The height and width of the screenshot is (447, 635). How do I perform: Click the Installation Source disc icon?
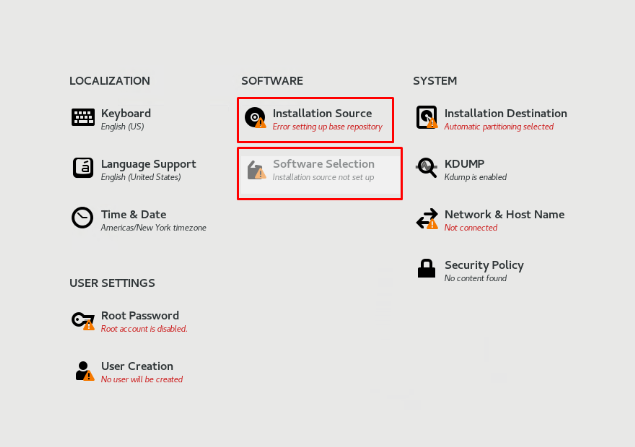point(256,117)
